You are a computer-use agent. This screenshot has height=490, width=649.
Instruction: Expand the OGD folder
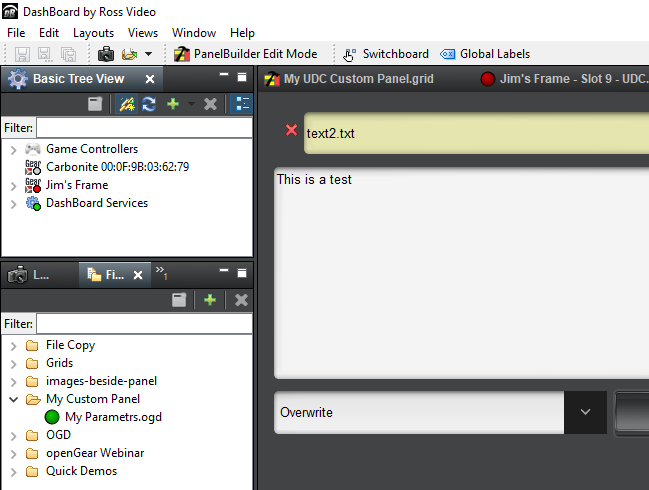coord(13,435)
